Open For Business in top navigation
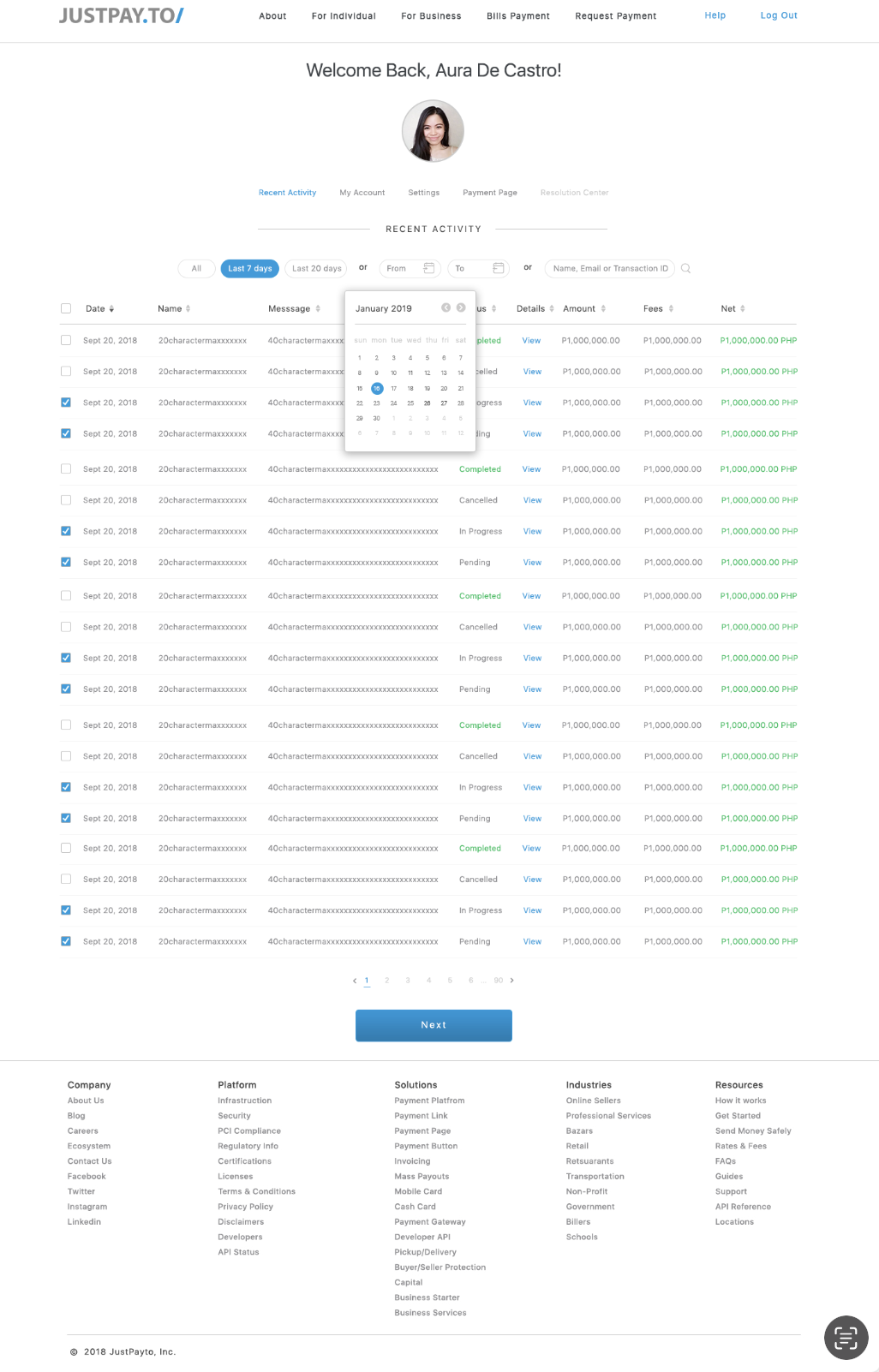879x1372 pixels. tap(432, 15)
